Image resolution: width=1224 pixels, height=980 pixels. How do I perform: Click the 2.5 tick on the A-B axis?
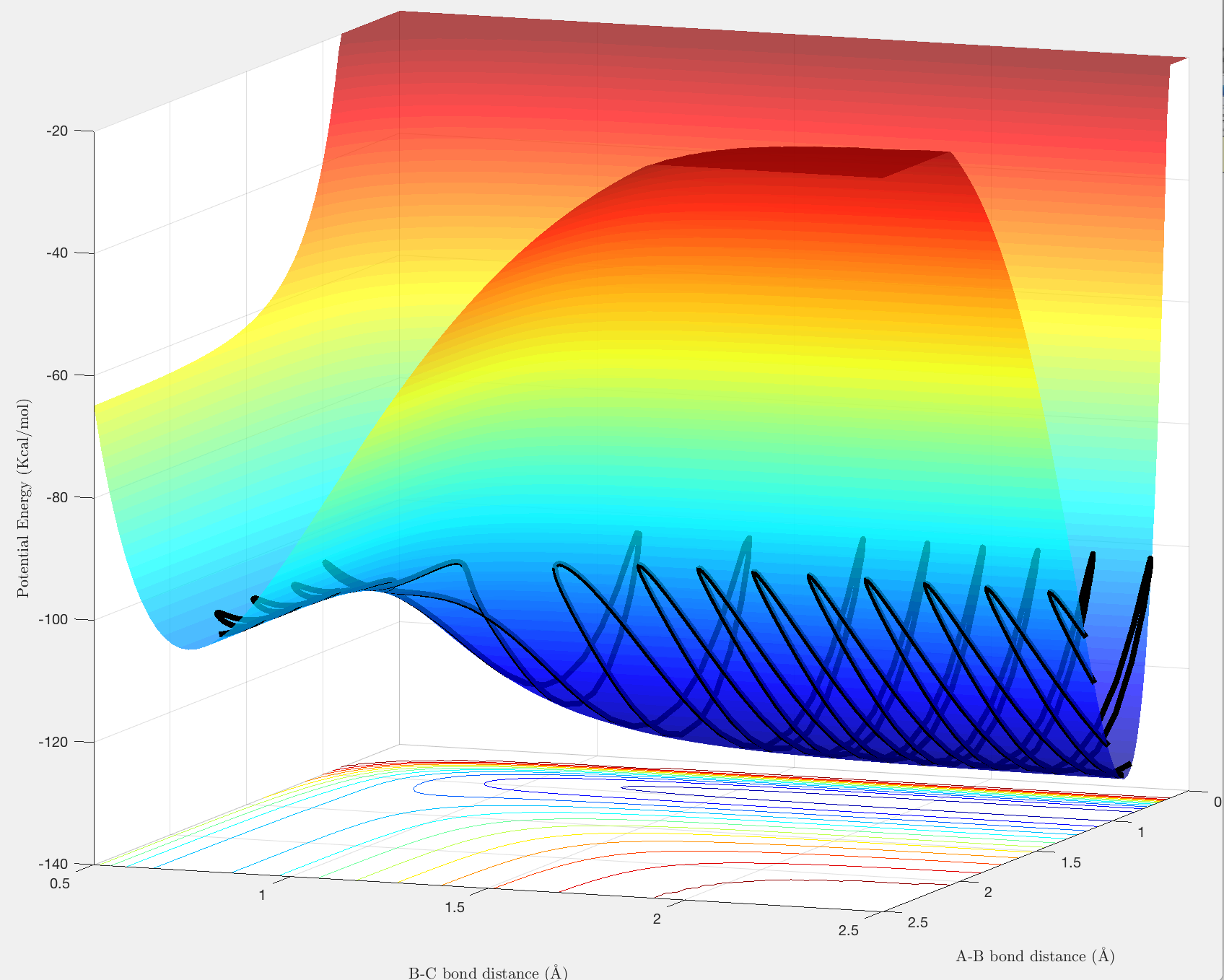point(918,922)
